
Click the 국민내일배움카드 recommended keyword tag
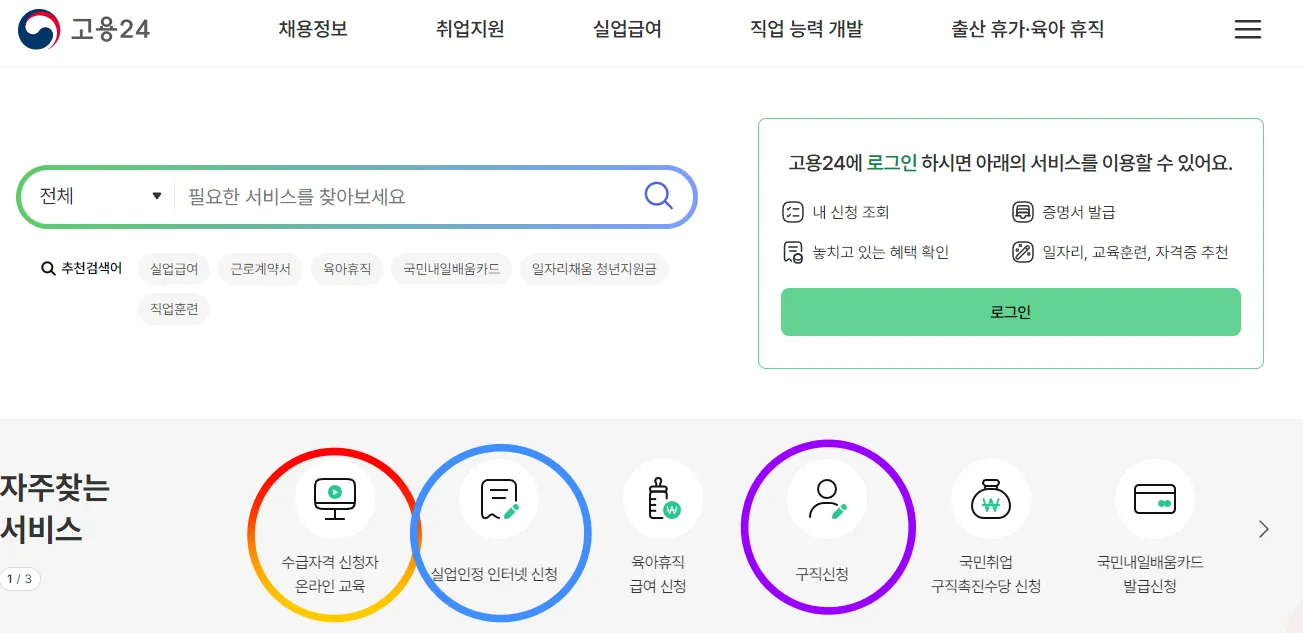coord(451,269)
